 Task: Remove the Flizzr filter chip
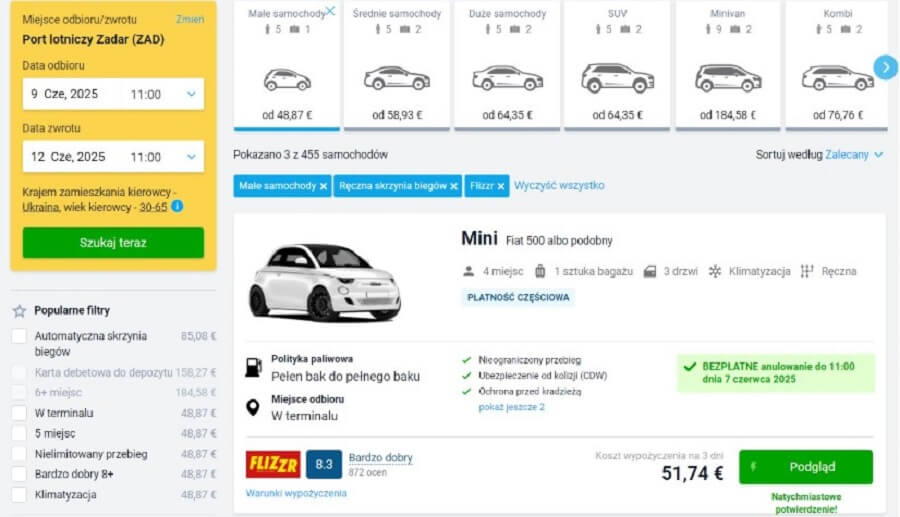point(501,186)
